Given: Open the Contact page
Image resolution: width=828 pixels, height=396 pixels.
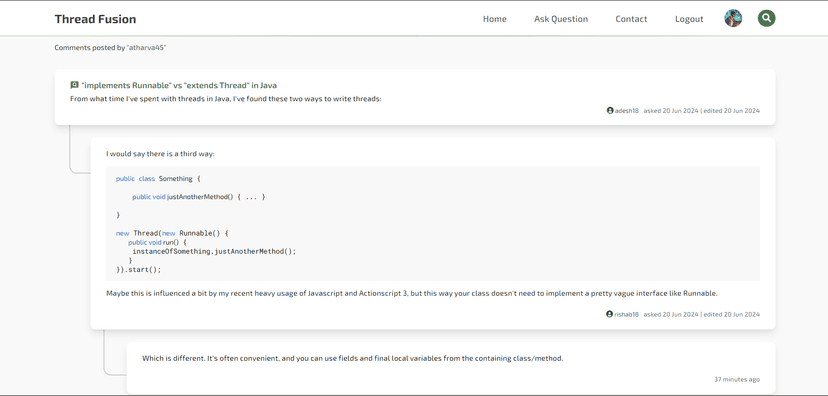Looking at the screenshot, I should (631, 19).
